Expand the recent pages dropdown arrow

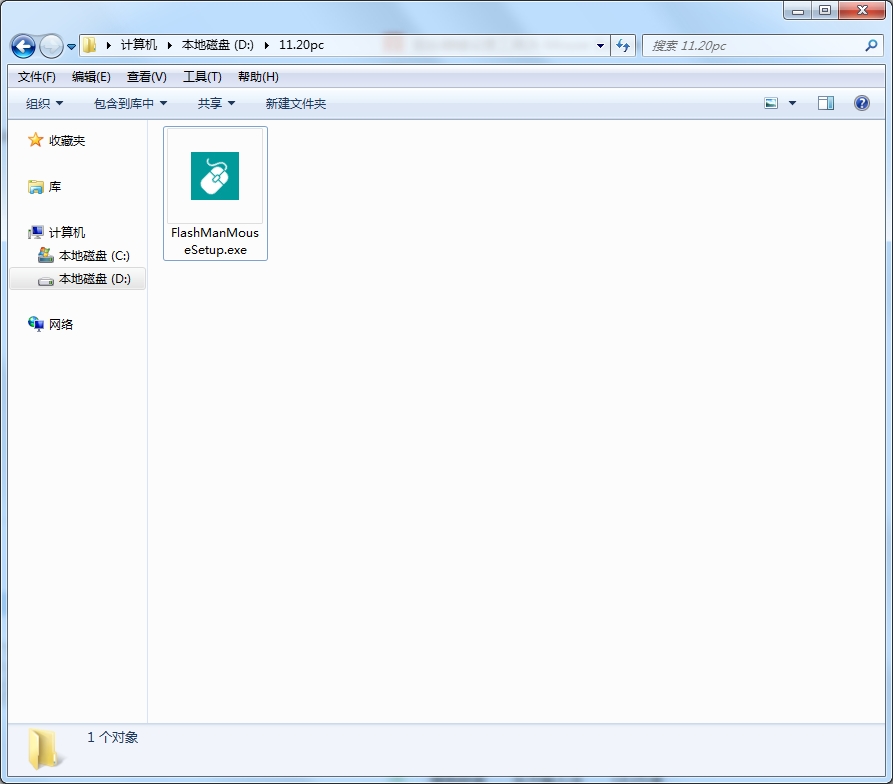coord(72,47)
